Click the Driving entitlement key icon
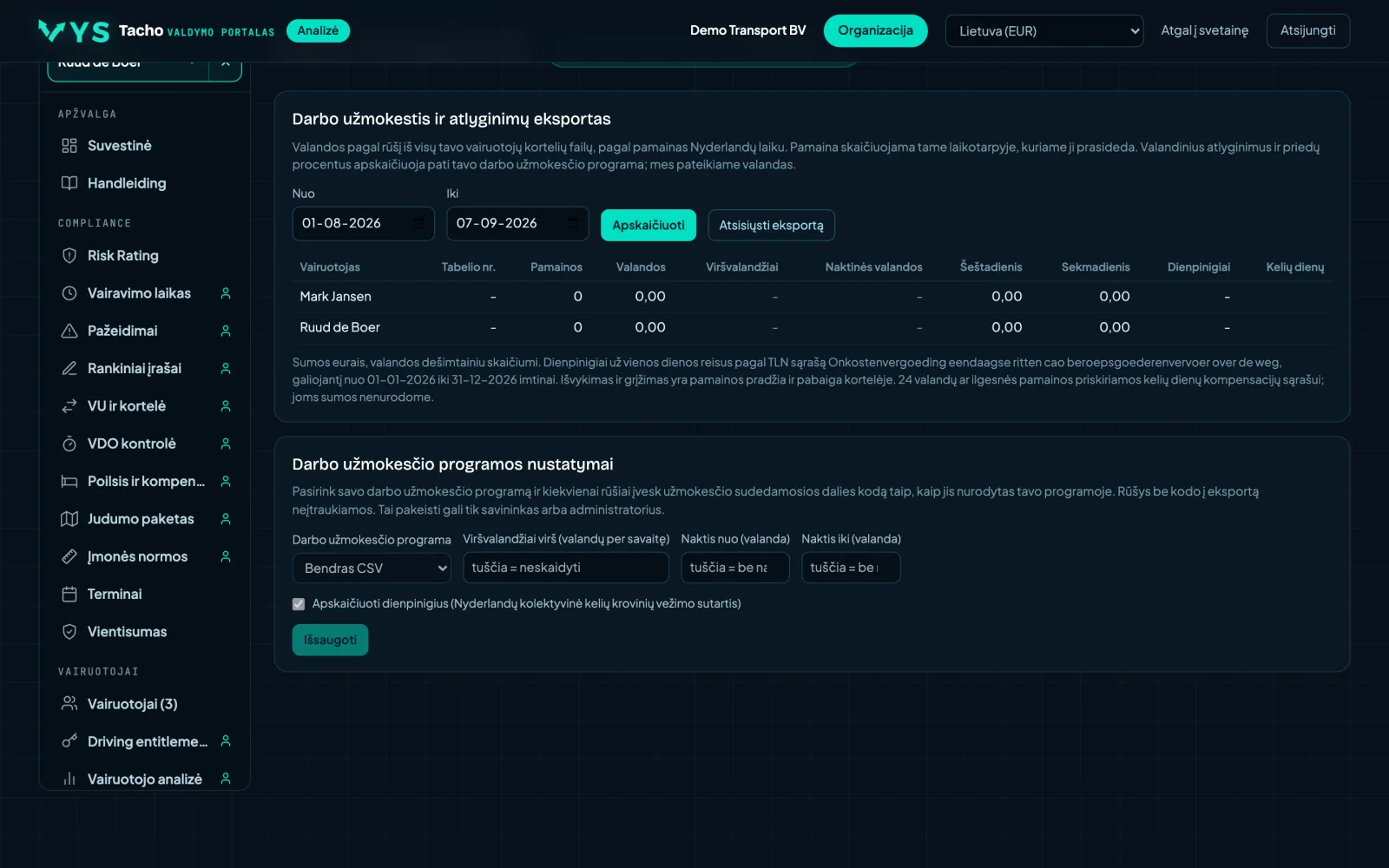1389x868 pixels. [69, 741]
